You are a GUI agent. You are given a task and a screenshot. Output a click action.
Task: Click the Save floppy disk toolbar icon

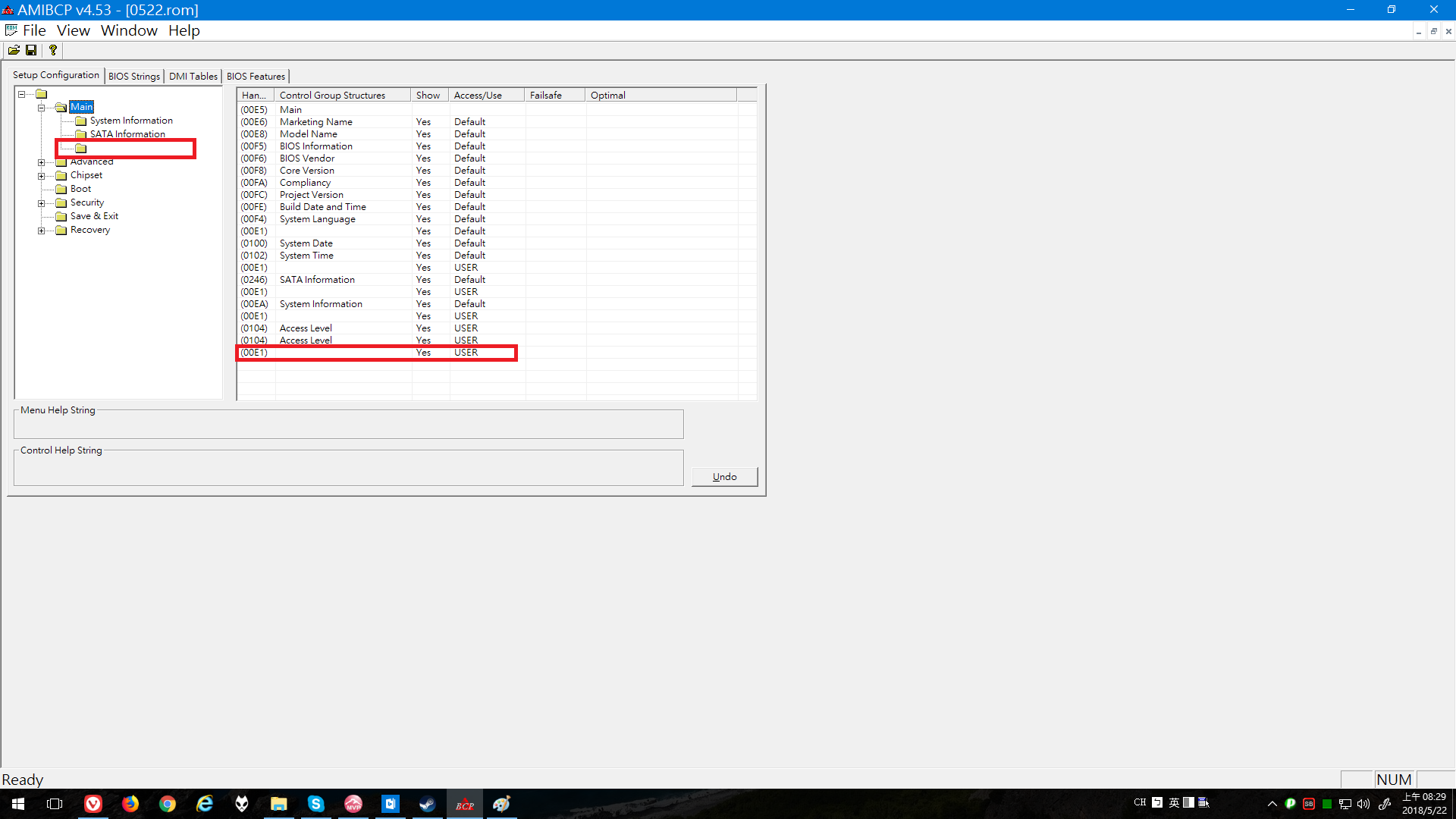31,50
